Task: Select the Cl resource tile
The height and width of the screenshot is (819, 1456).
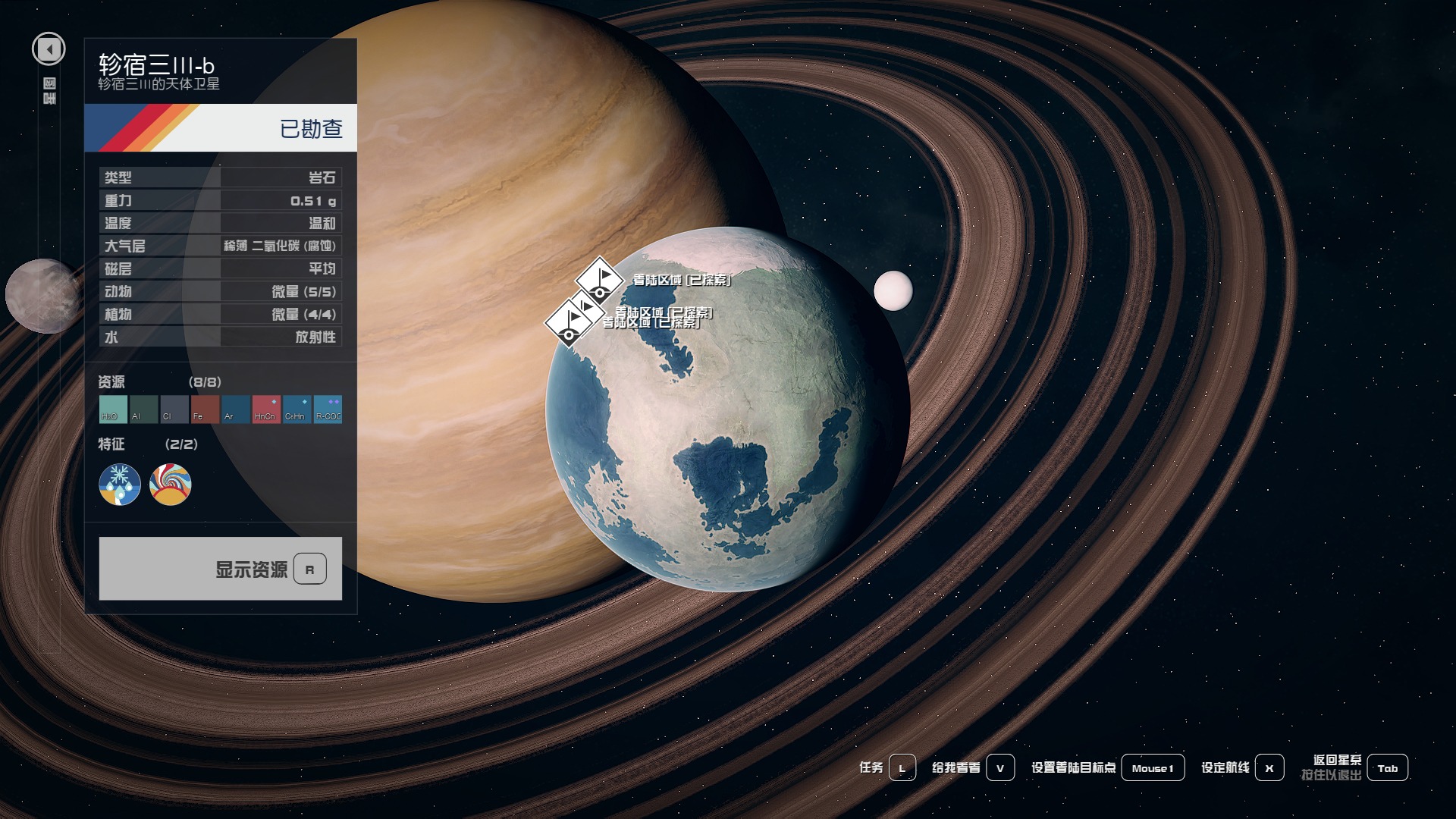Action: tap(174, 409)
